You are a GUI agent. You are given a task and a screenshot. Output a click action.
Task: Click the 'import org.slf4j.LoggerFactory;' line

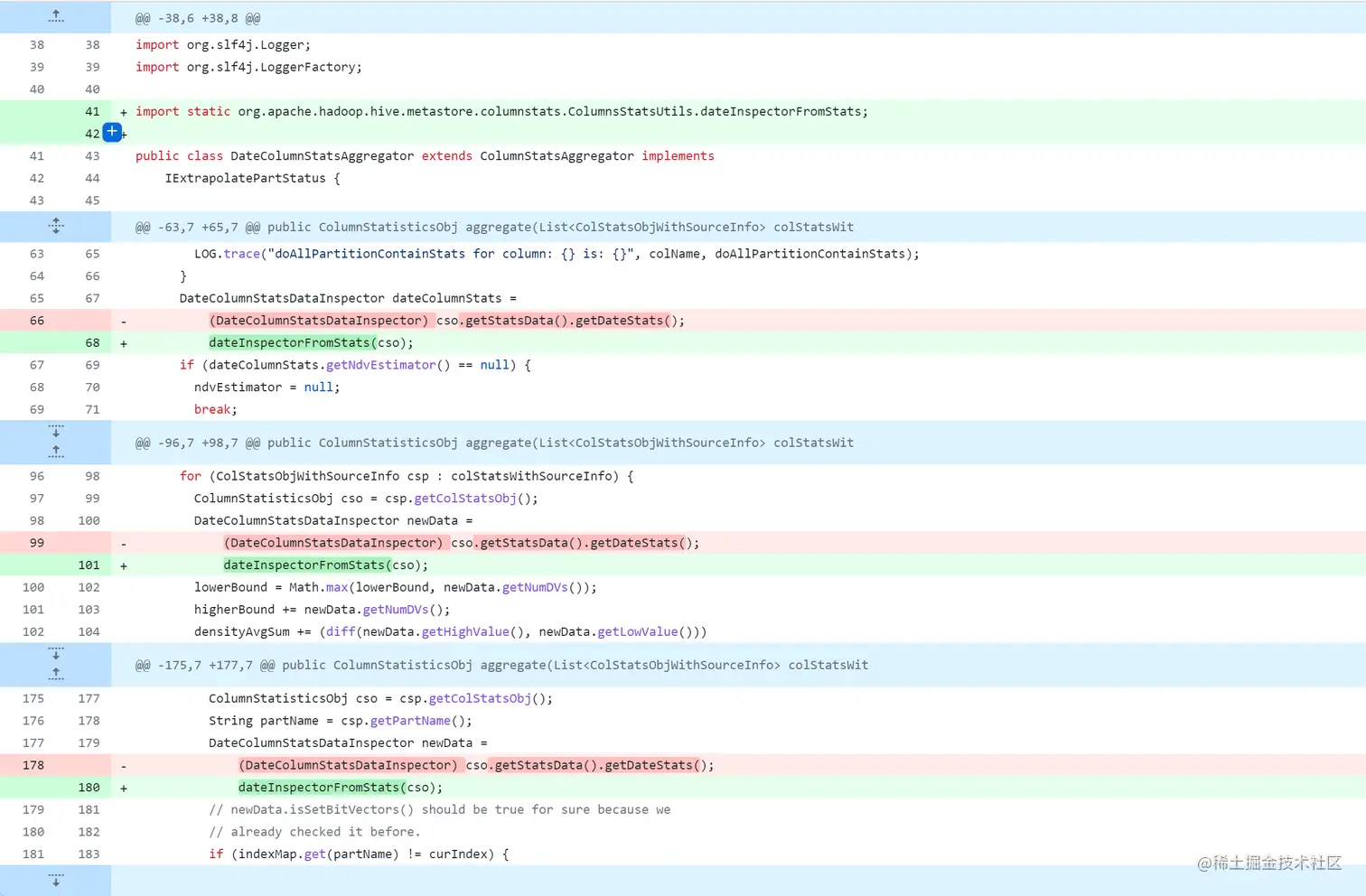(248, 67)
